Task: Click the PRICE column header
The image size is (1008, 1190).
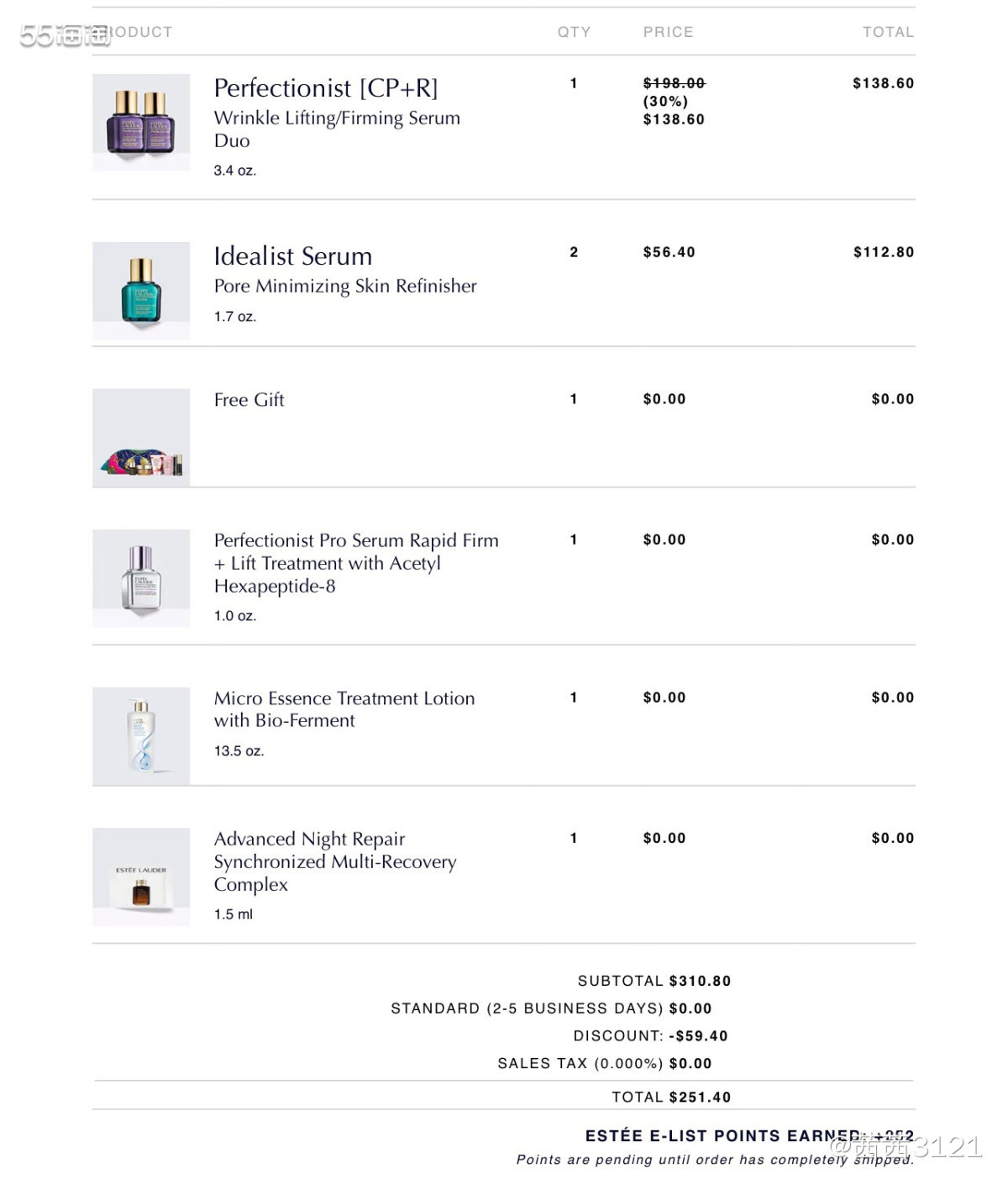Action: click(669, 32)
